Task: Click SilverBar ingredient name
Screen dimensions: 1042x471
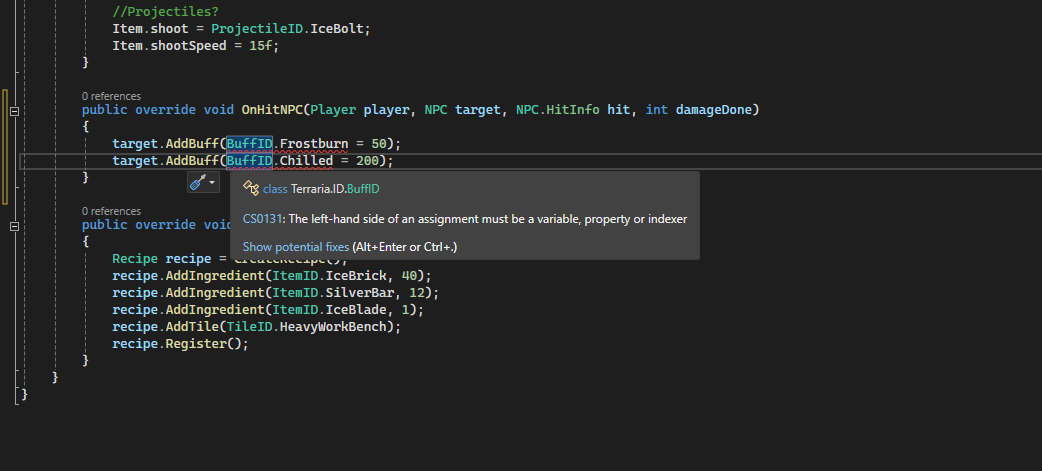Action: tap(360, 292)
